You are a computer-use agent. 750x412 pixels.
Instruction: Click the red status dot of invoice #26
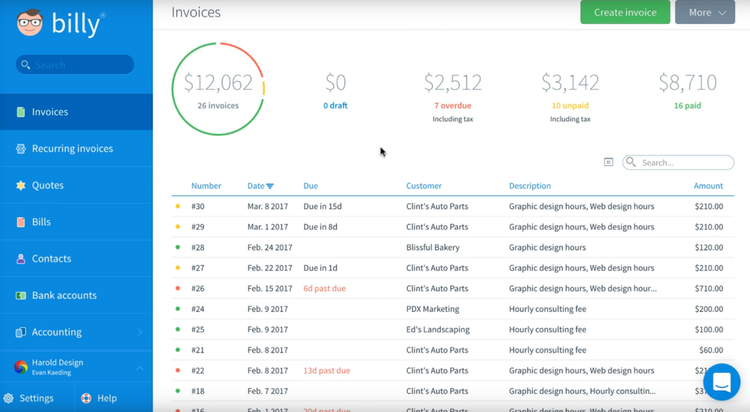[178, 288]
